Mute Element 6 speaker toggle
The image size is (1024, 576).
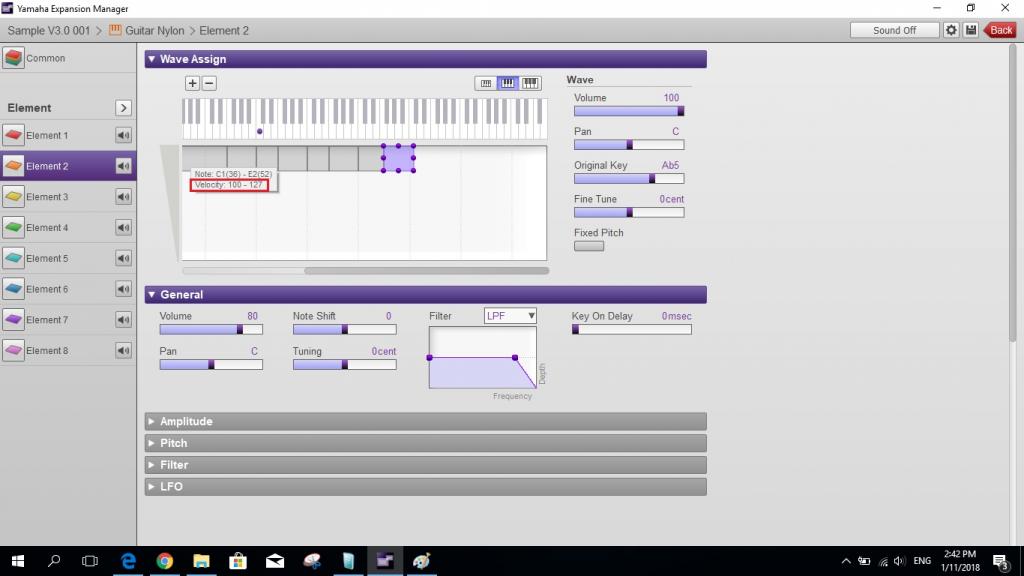point(123,289)
